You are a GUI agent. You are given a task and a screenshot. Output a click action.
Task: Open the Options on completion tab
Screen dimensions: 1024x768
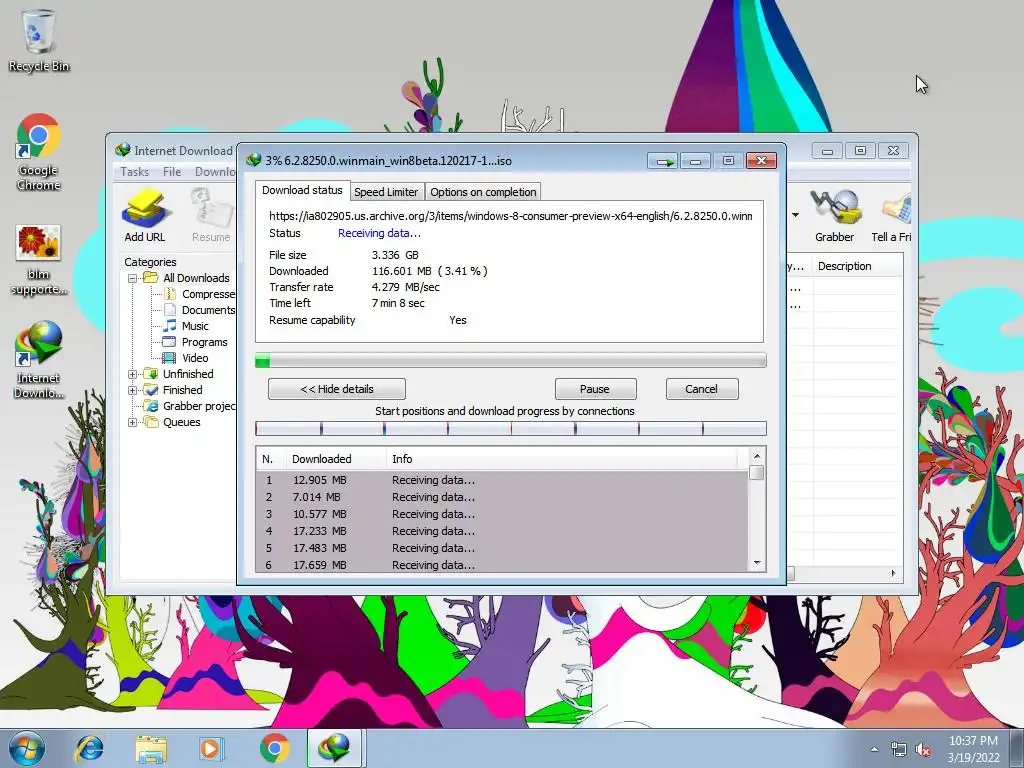(x=483, y=192)
